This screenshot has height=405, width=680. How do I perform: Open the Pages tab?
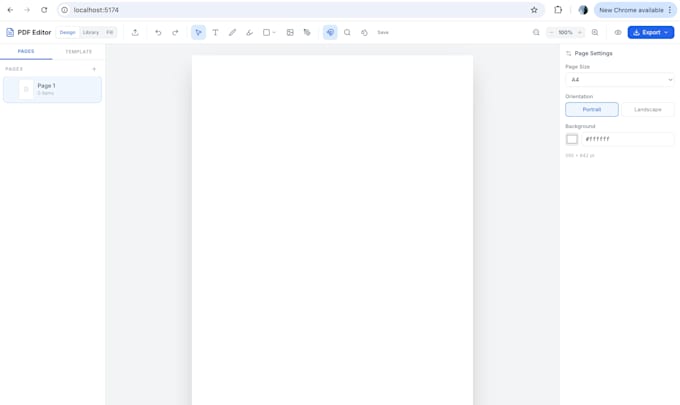click(26, 51)
